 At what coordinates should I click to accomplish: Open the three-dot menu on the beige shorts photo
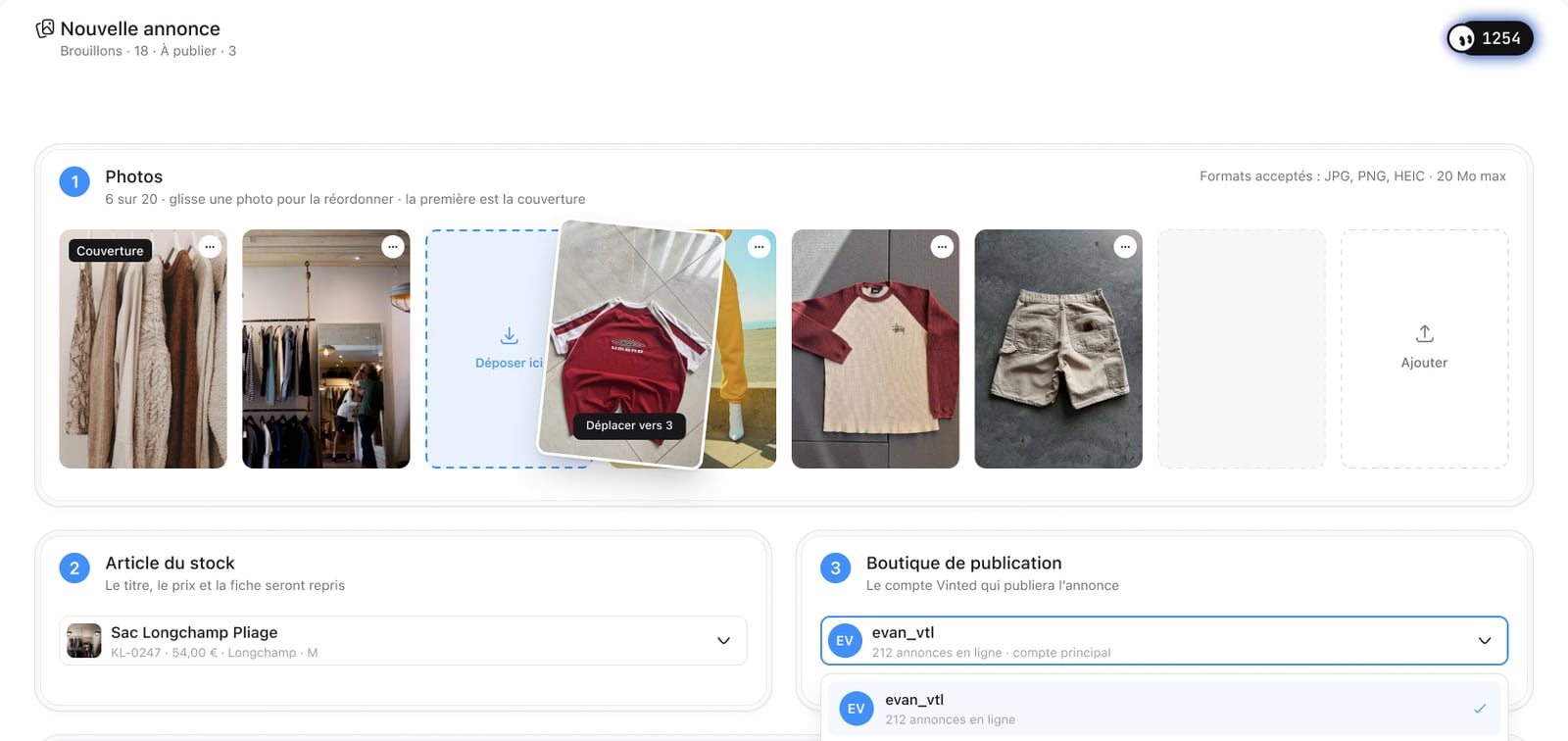pyautogui.click(x=1125, y=247)
